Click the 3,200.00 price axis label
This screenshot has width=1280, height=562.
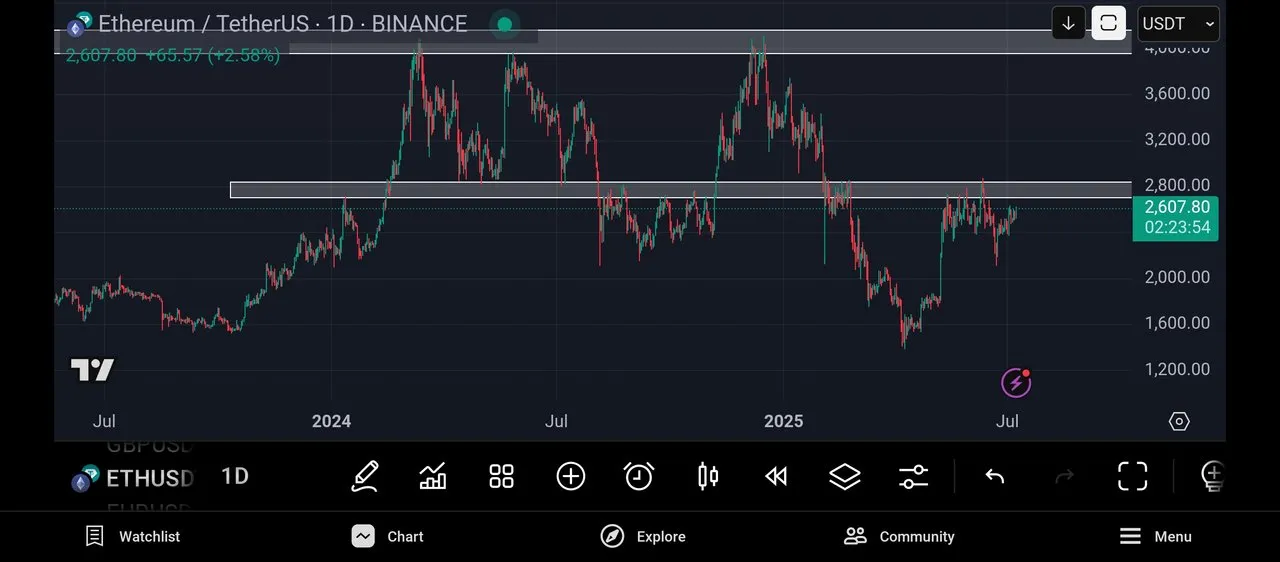(x=1177, y=139)
